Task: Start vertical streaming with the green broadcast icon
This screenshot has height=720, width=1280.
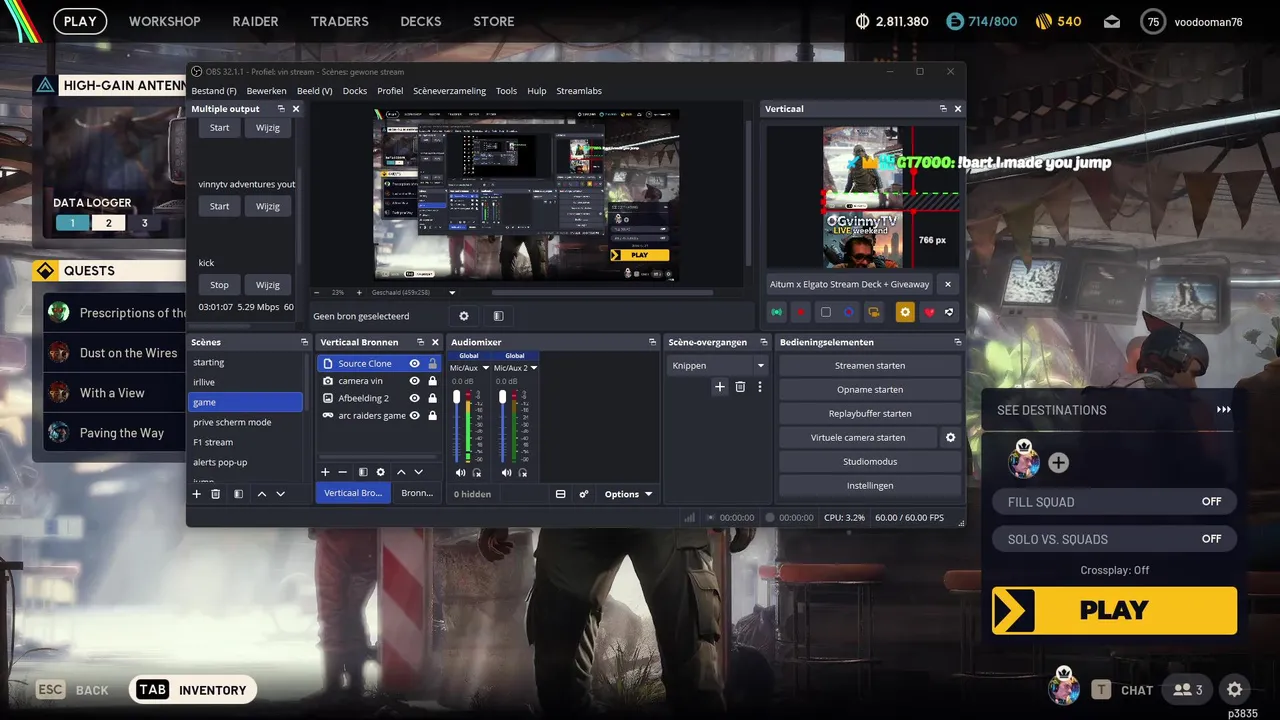Action: pyautogui.click(x=776, y=312)
